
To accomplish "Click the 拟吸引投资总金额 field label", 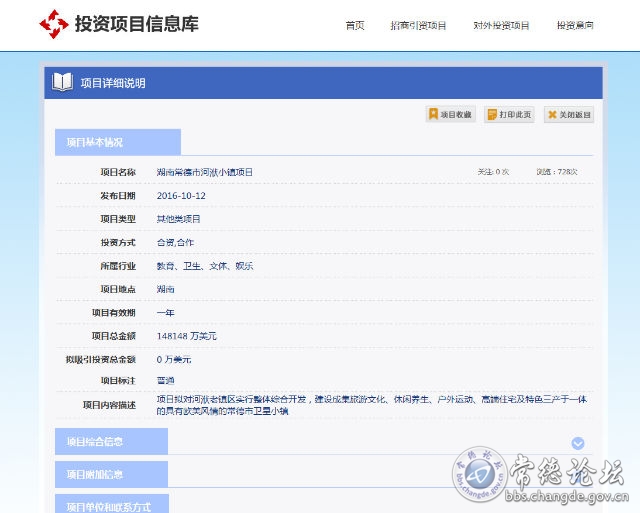I will [100, 360].
